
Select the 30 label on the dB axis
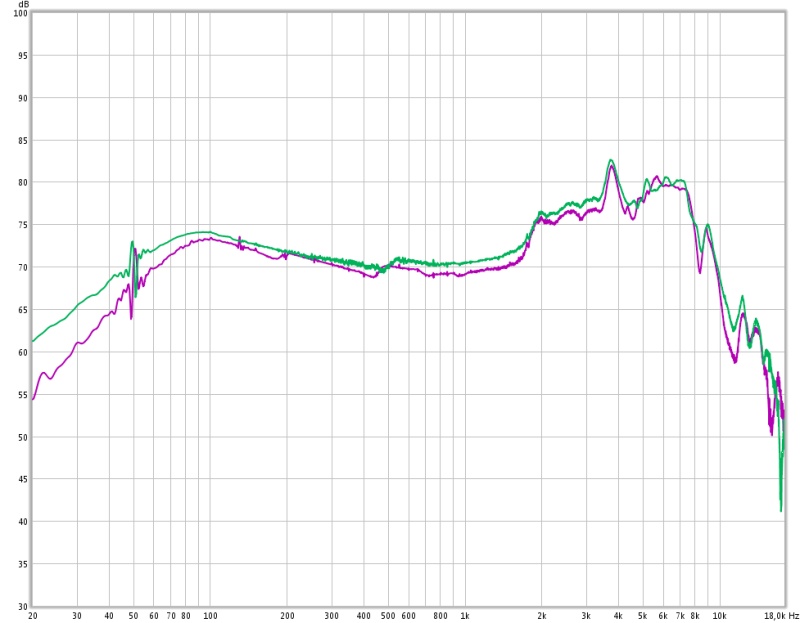pyautogui.click(x=21, y=606)
